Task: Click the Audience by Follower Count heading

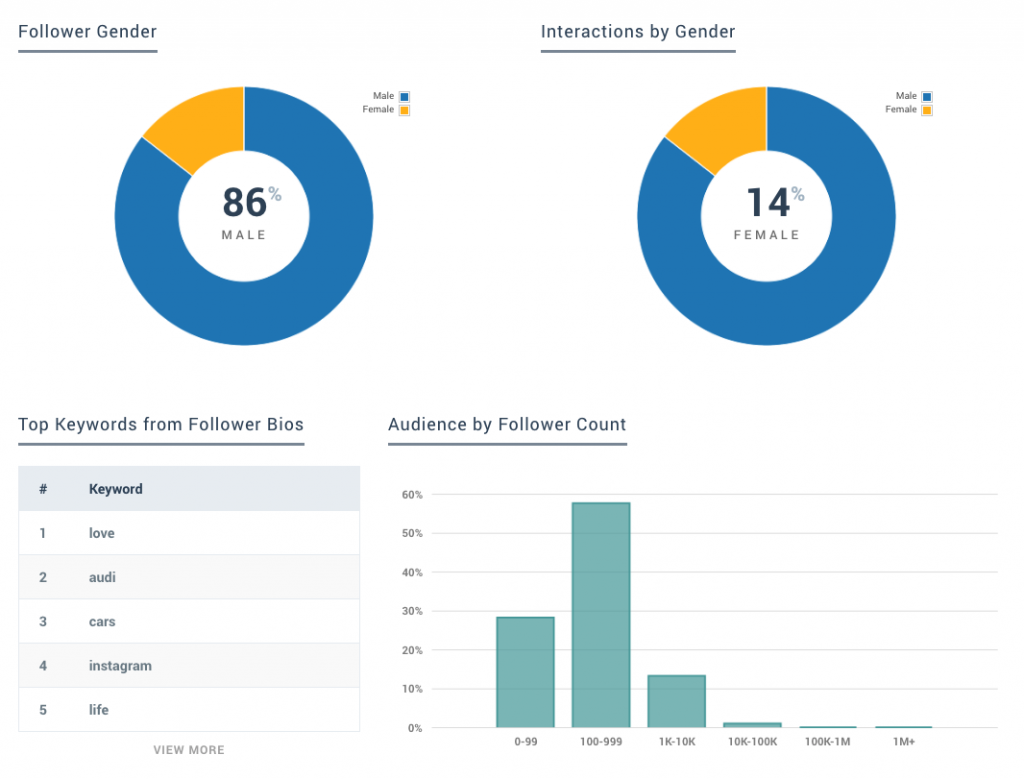Action: [507, 424]
